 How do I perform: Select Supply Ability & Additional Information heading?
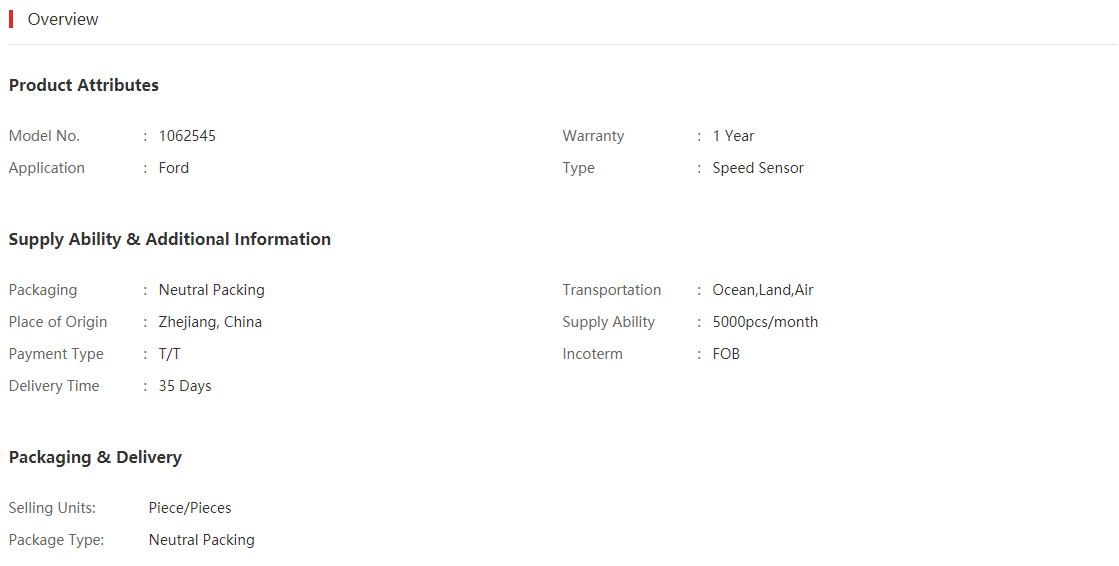pos(170,239)
